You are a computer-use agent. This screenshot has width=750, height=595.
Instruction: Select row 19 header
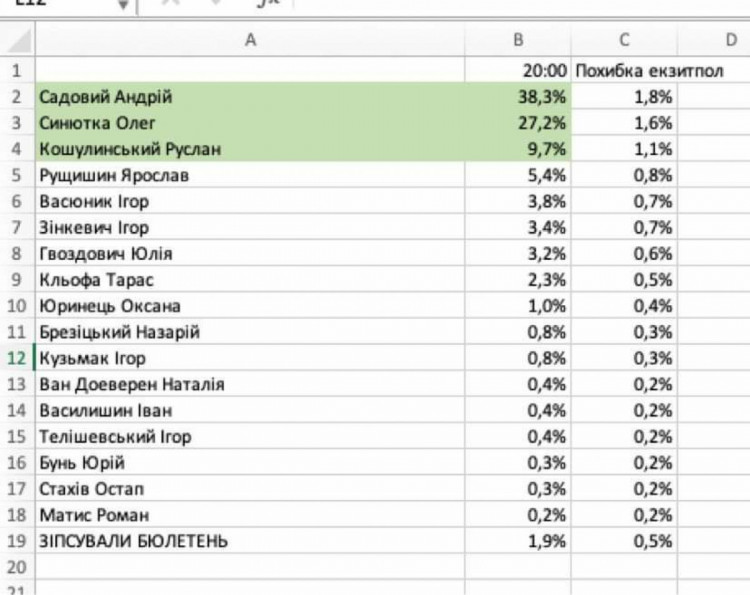click(16, 541)
